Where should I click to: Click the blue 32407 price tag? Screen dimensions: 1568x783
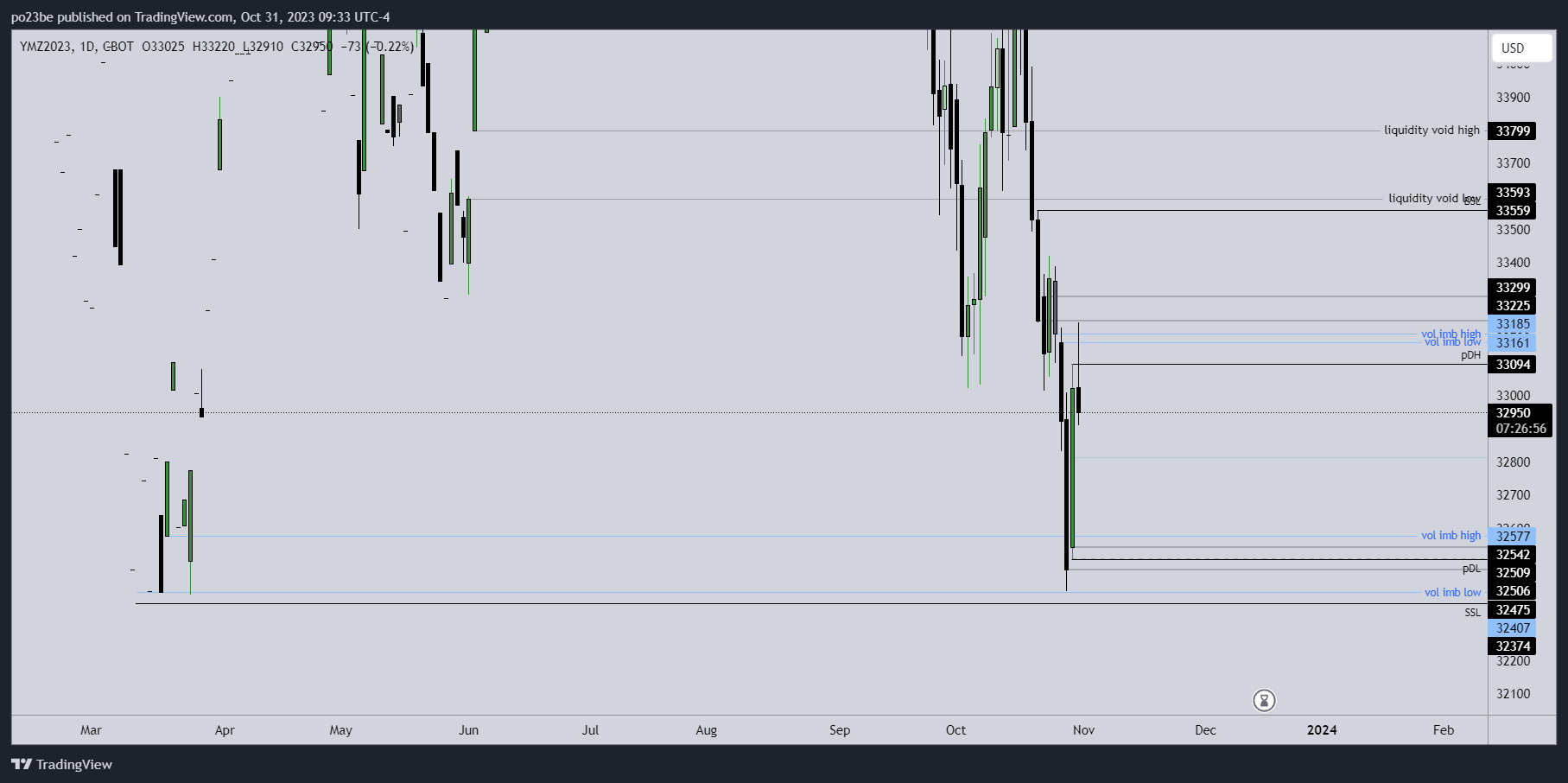click(x=1513, y=628)
